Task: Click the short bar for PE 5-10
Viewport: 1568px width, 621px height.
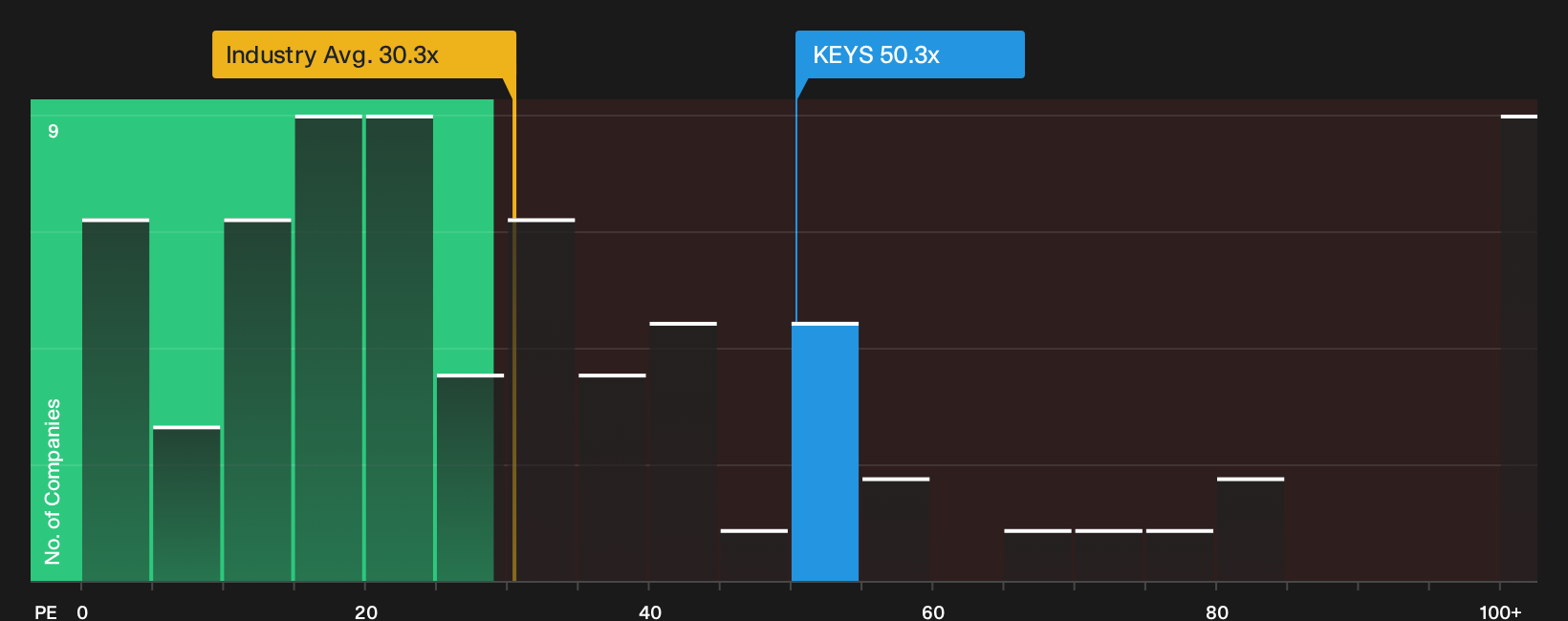Action: coord(186,503)
